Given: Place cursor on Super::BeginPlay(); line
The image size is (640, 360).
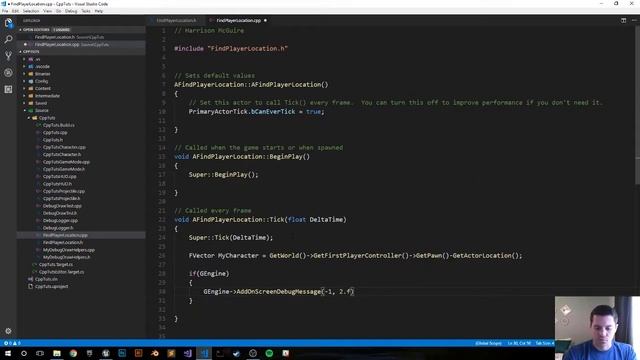Looking at the screenshot, I should [x=223, y=175].
